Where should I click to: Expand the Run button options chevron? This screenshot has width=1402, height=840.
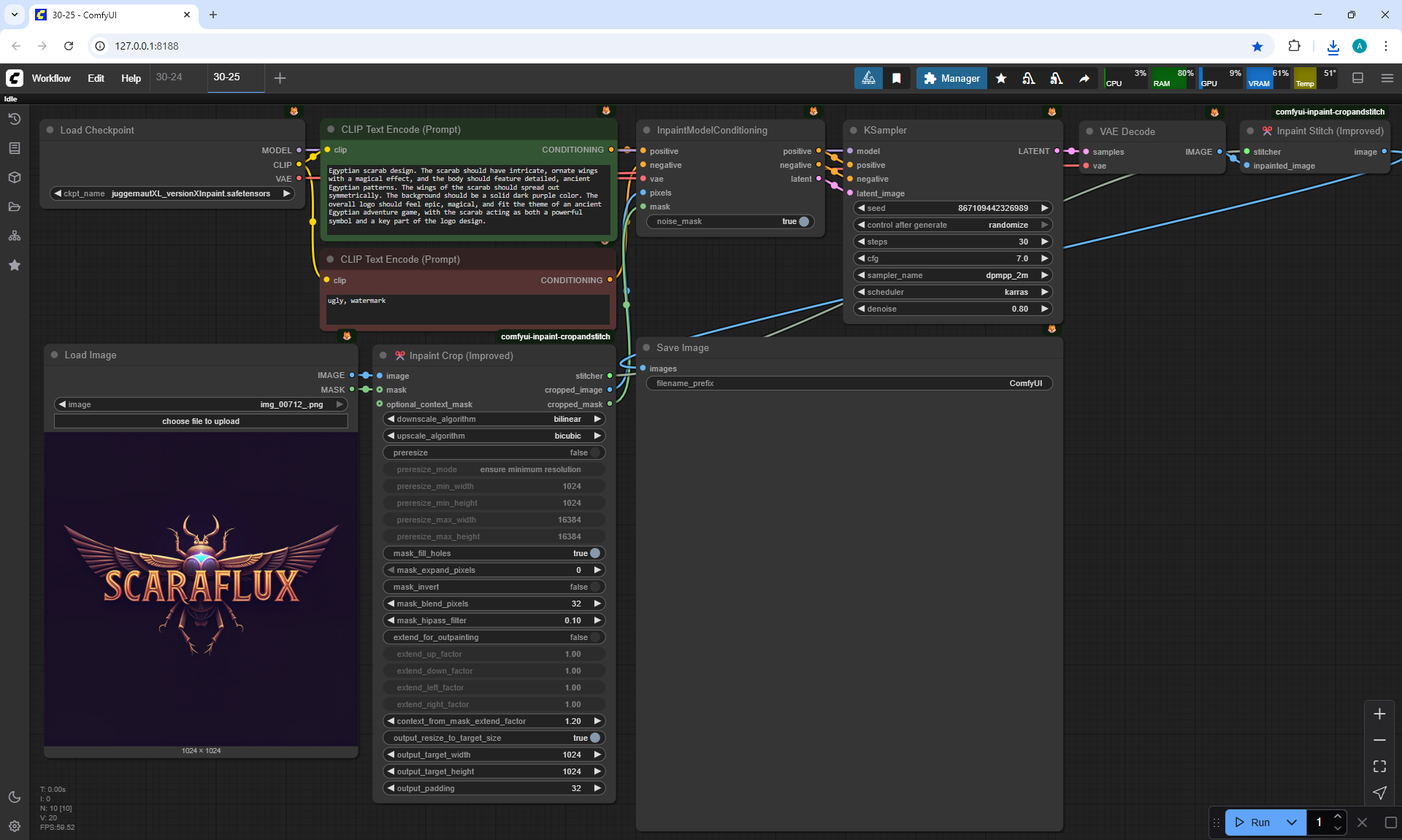pyautogui.click(x=1291, y=822)
